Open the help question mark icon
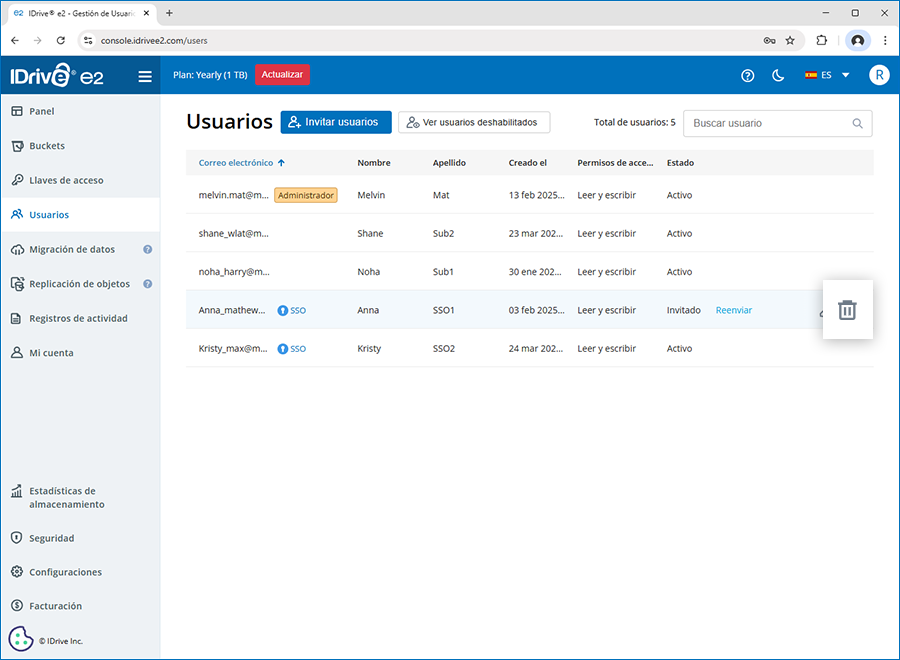The image size is (900, 660). (747, 76)
